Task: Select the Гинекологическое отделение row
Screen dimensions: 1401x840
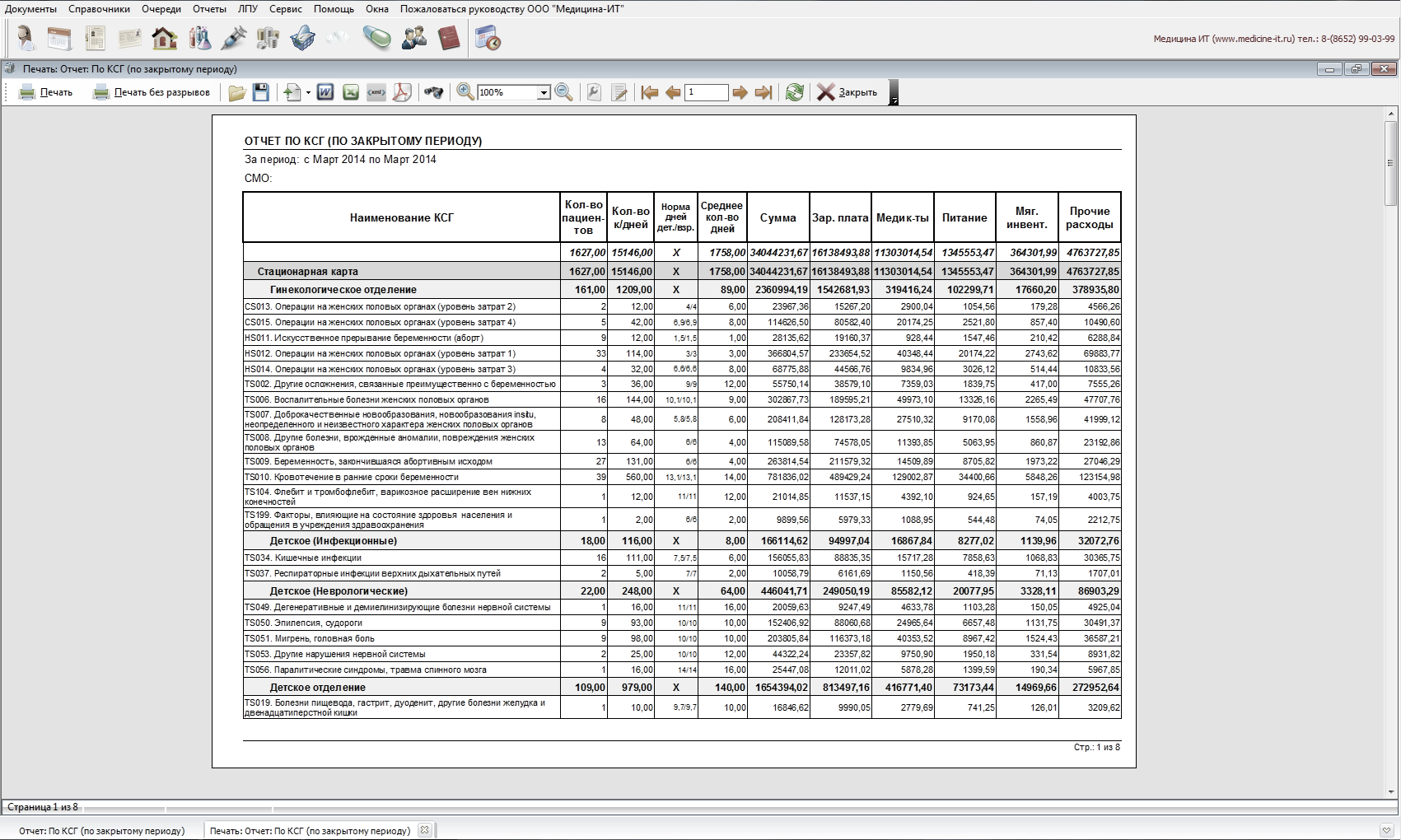Action: pos(682,290)
